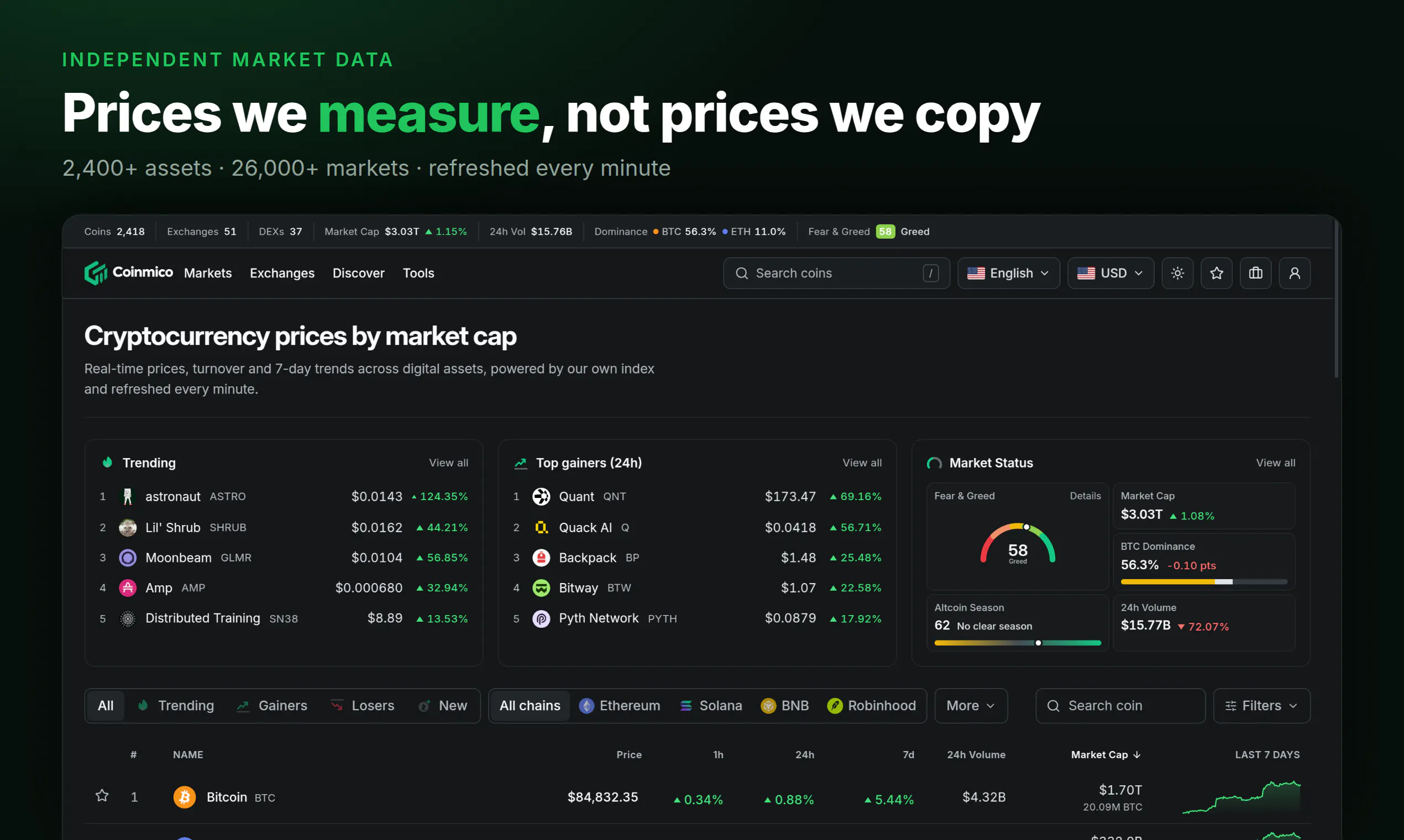Open Fear & Greed Details link
The image size is (1404, 840).
(1085, 496)
